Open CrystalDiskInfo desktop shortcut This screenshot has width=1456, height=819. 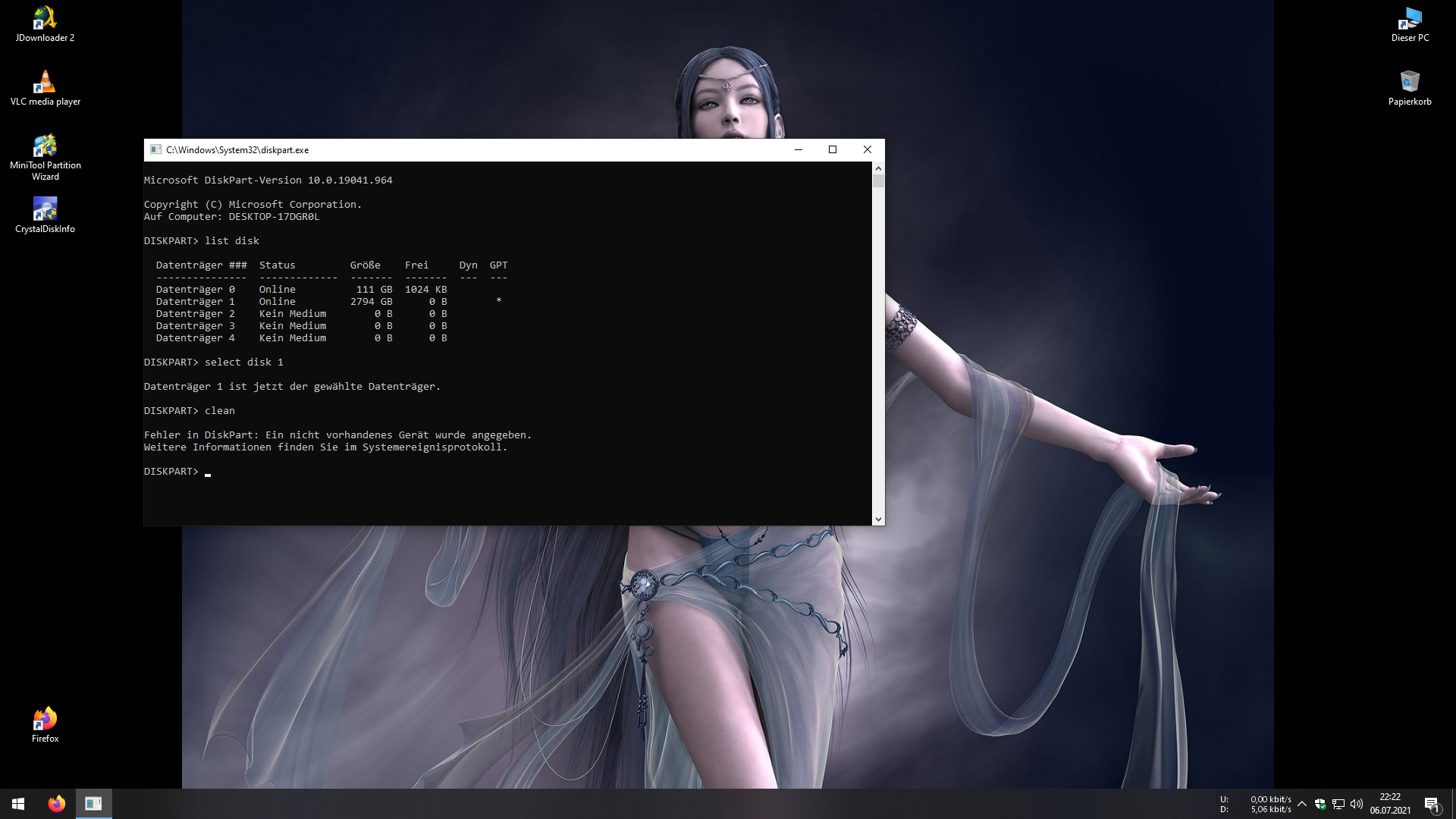(x=45, y=214)
